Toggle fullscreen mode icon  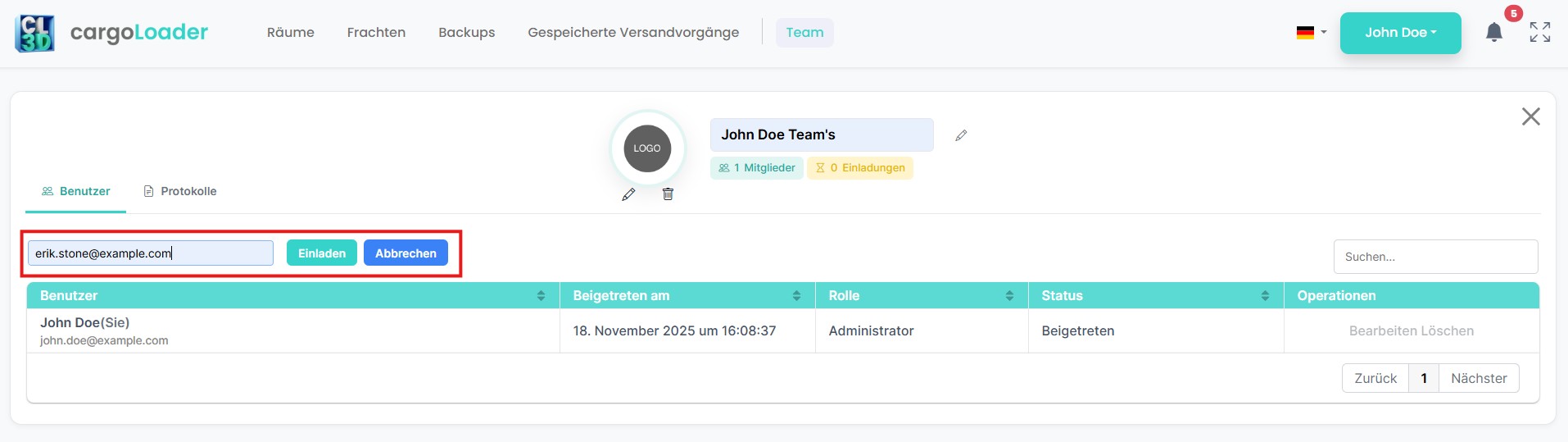click(1539, 33)
